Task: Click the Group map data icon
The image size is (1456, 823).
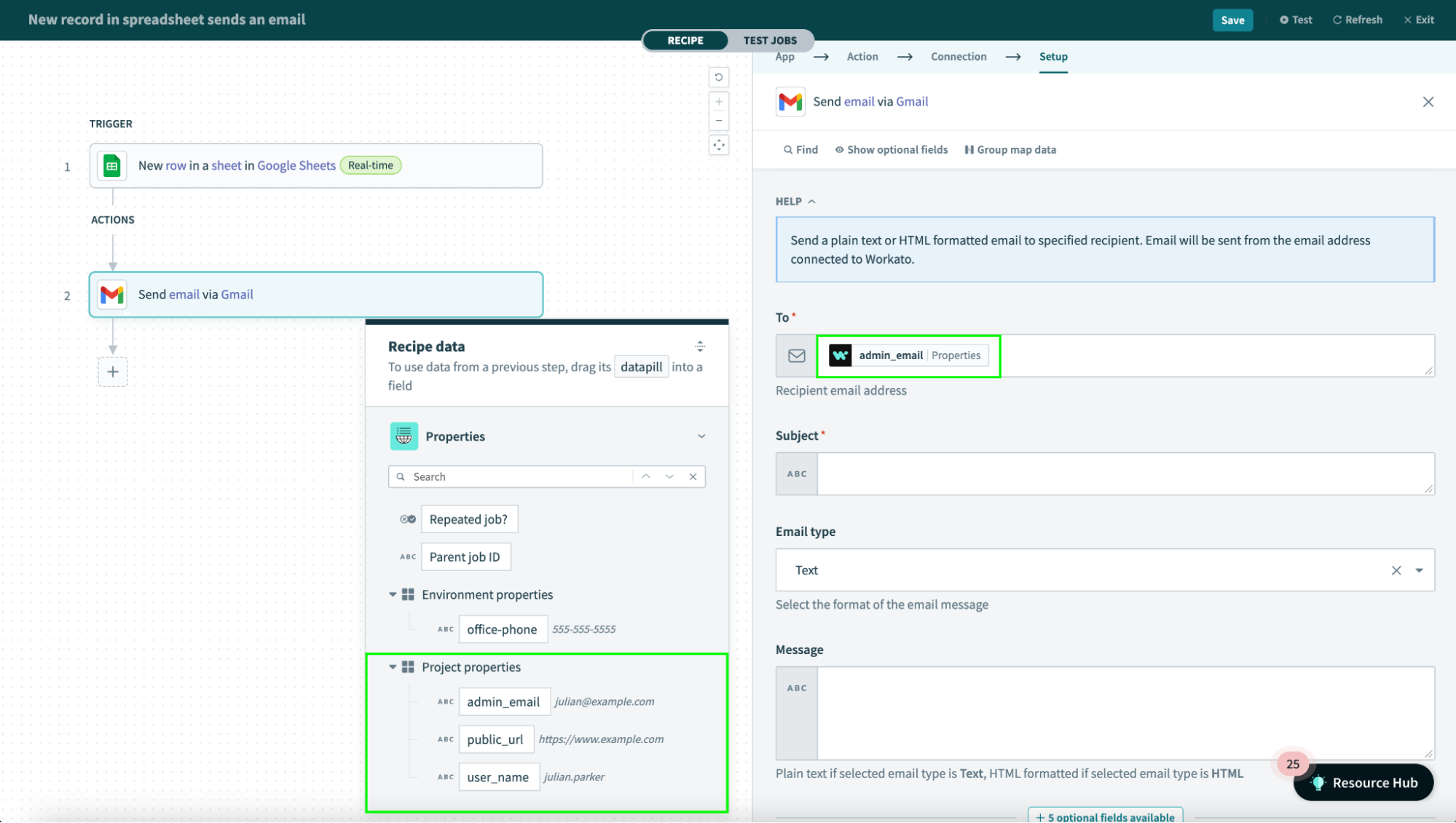Action: pos(969,149)
